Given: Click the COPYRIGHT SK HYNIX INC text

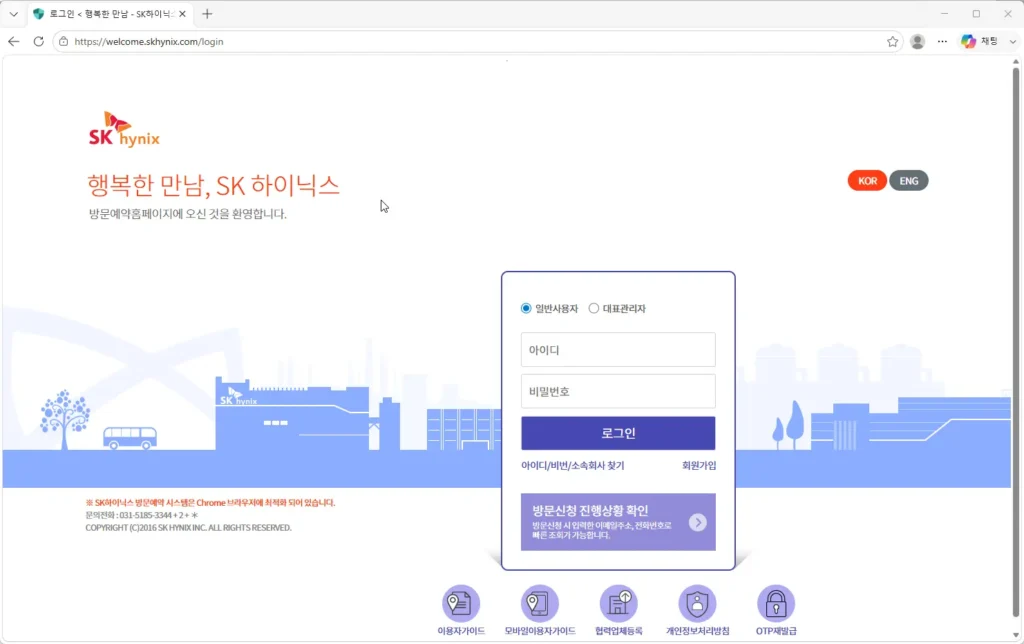Looking at the screenshot, I should tap(188, 527).
